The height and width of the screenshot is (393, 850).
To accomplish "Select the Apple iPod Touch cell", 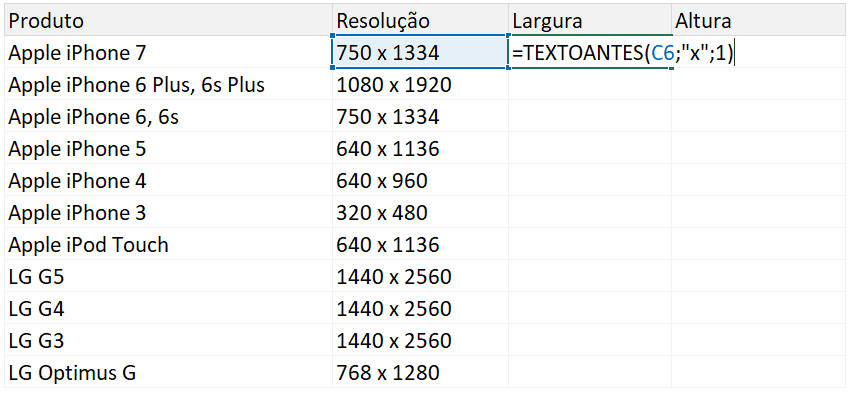I will click(169, 244).
